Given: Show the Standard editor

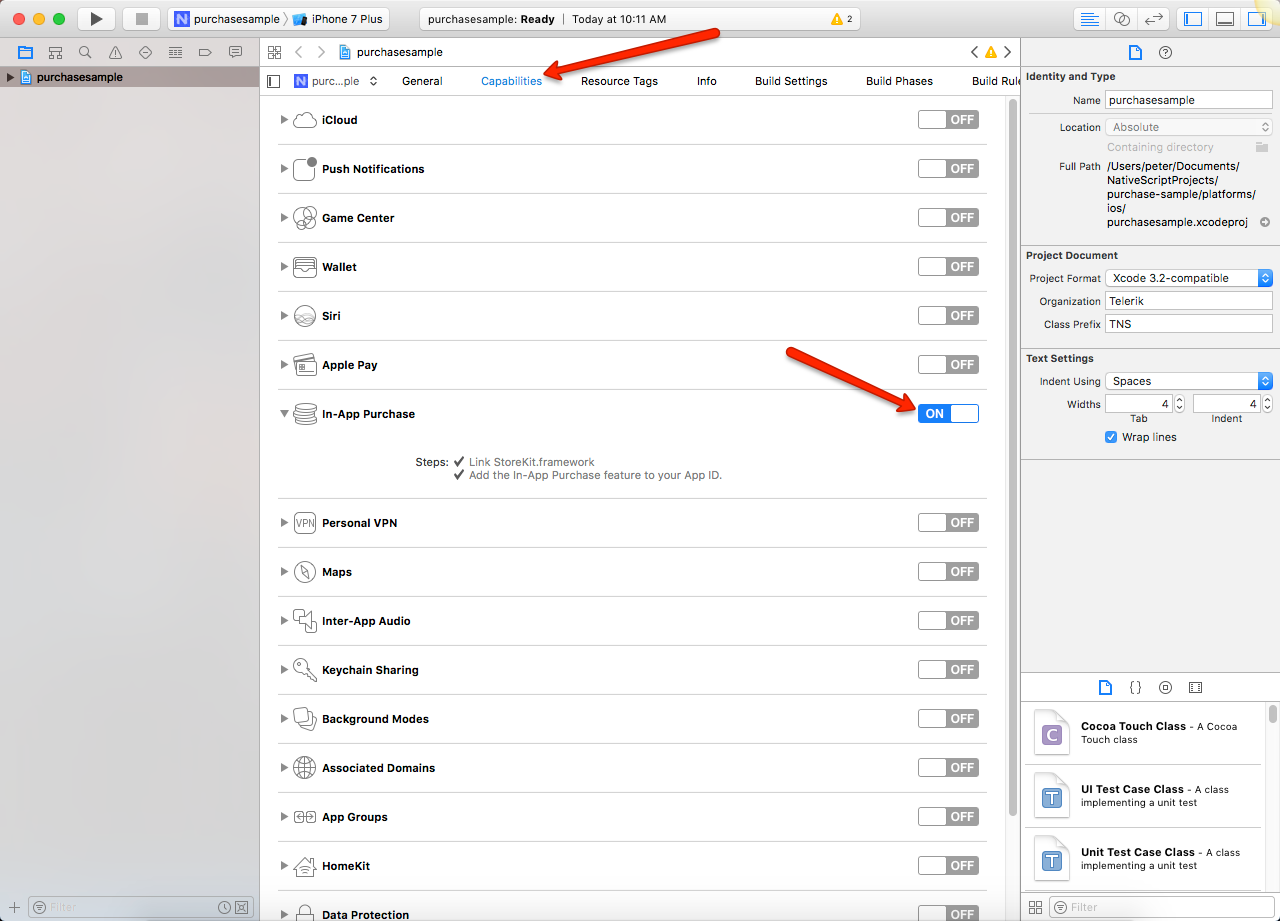Looking at the screenshot, I should (1089, 19).
